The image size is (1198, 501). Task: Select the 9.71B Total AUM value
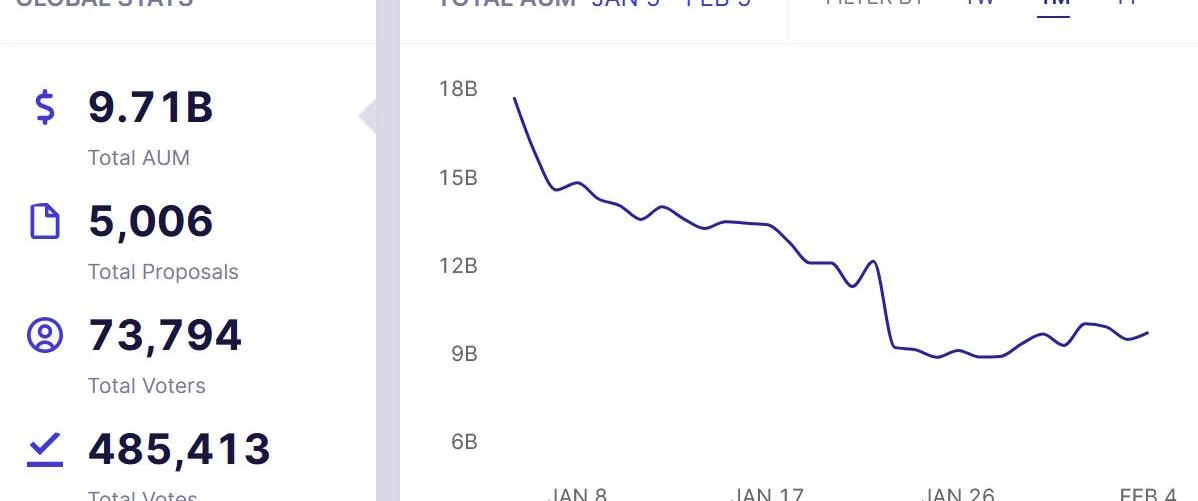tap(151, 107)
